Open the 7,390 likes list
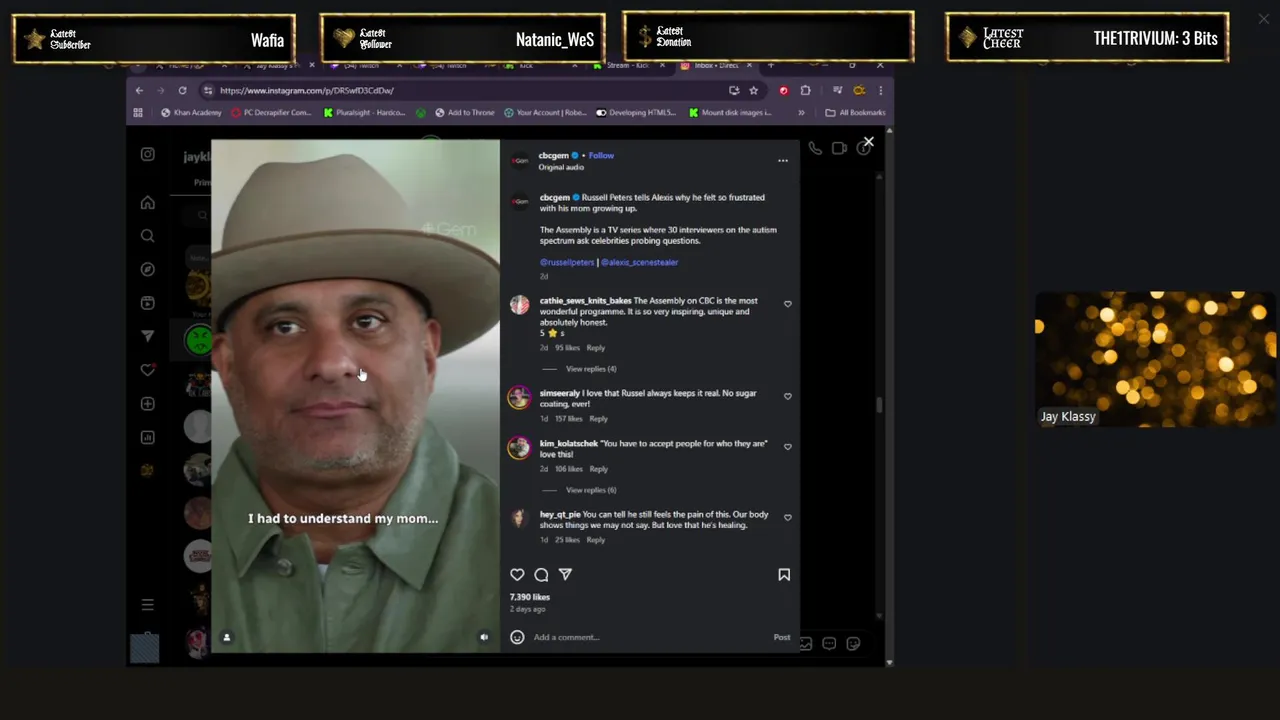The width and height of the screenshot is (1280, 720). (x=530, y=597)
